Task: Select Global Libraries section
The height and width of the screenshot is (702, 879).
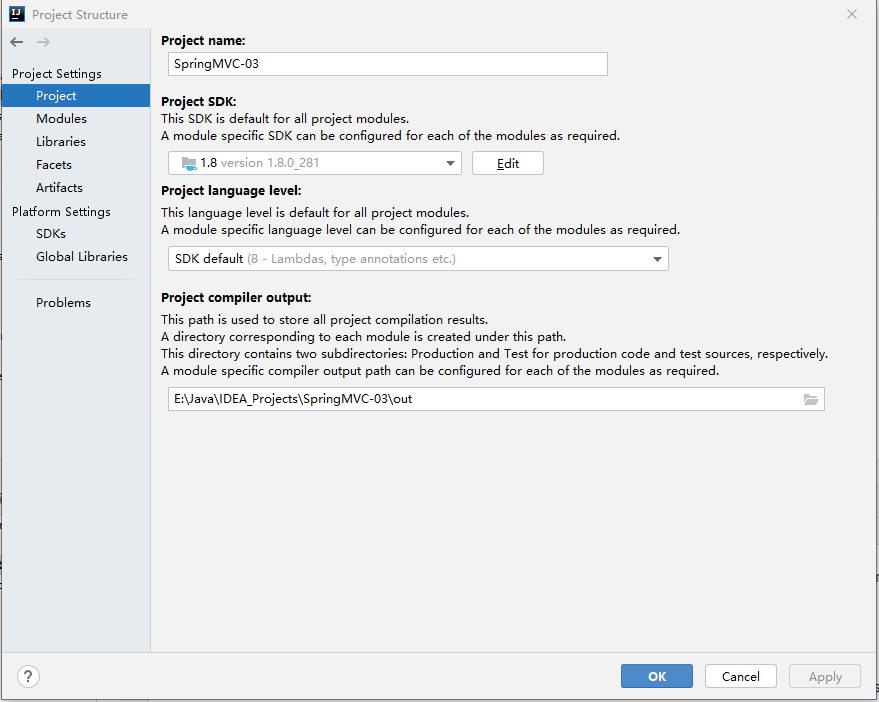Action: [82, 257]
